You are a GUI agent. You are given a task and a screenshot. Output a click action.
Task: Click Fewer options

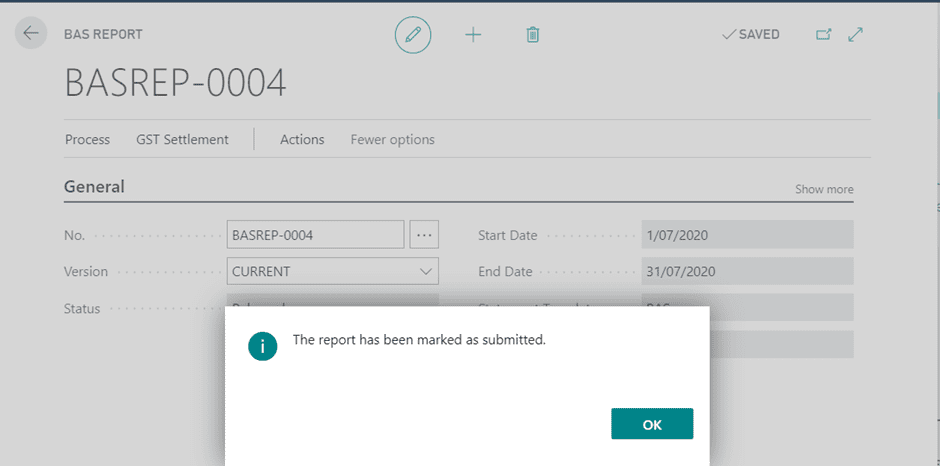tap(392, 140)
